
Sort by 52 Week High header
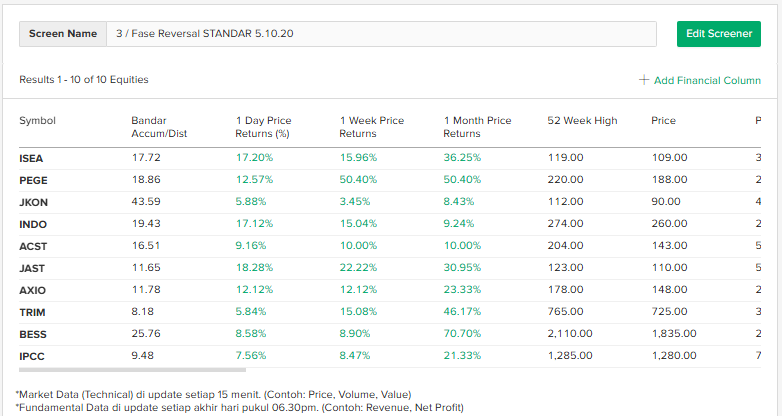pos(582,121)
